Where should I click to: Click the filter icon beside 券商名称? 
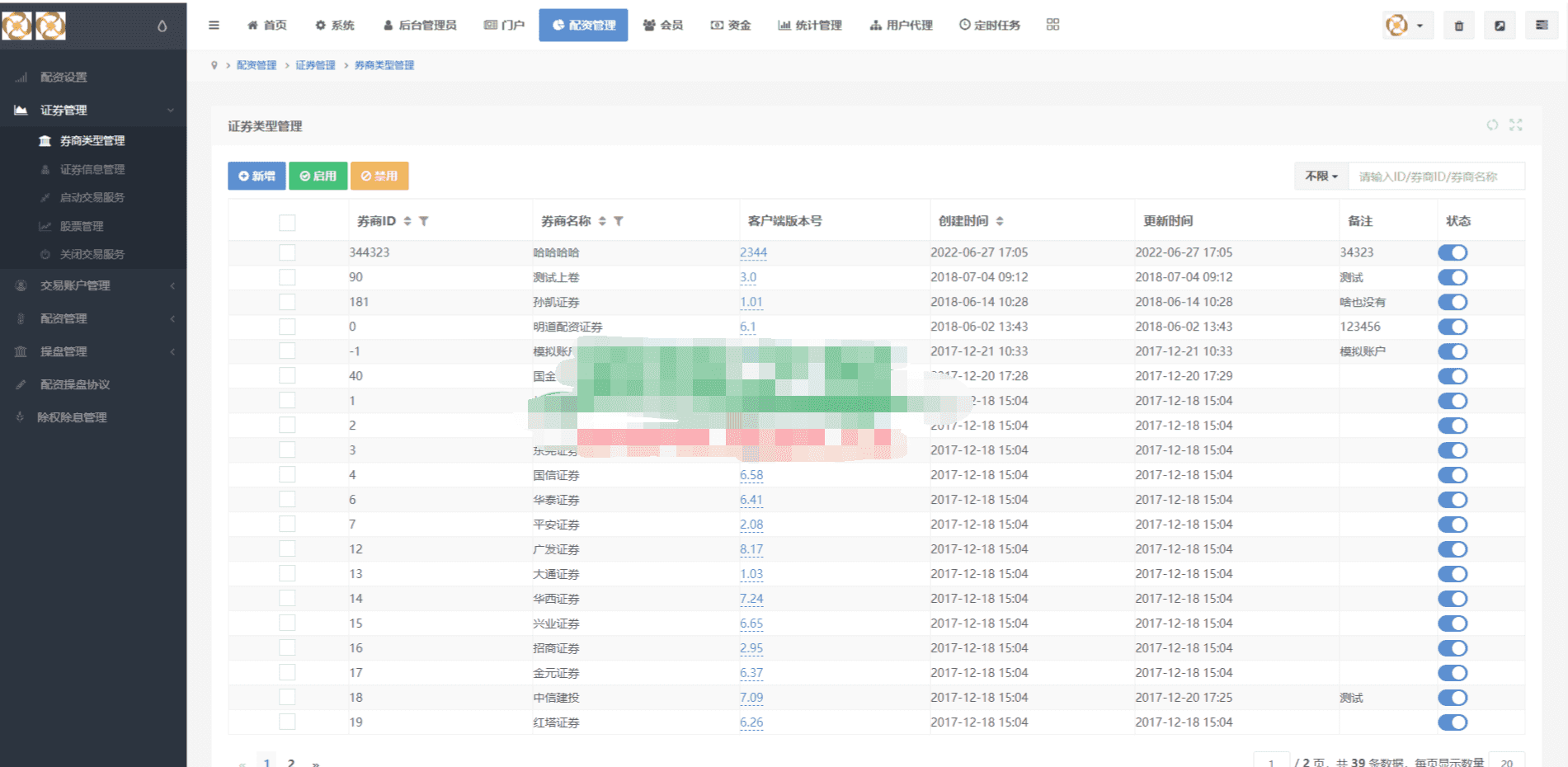pos(619,221)
